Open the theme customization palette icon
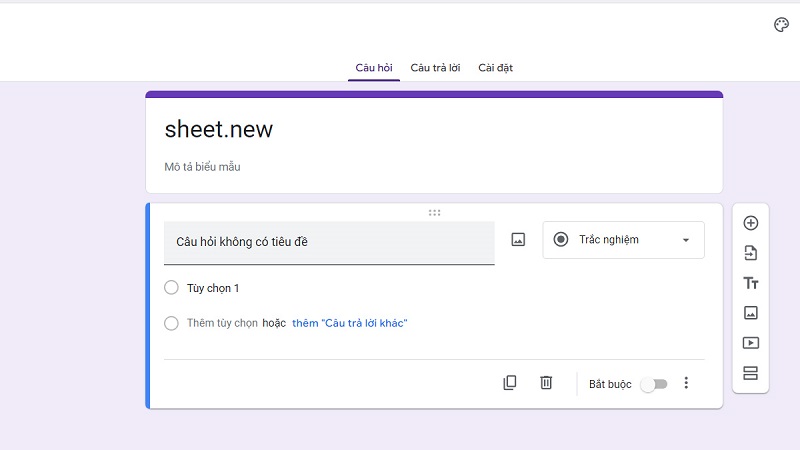800x450 pixels. click(x=781, y=24)
